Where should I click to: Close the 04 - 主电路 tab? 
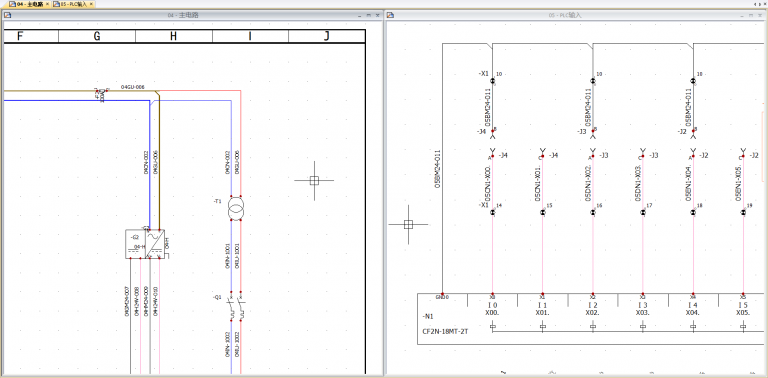[47, 4]
